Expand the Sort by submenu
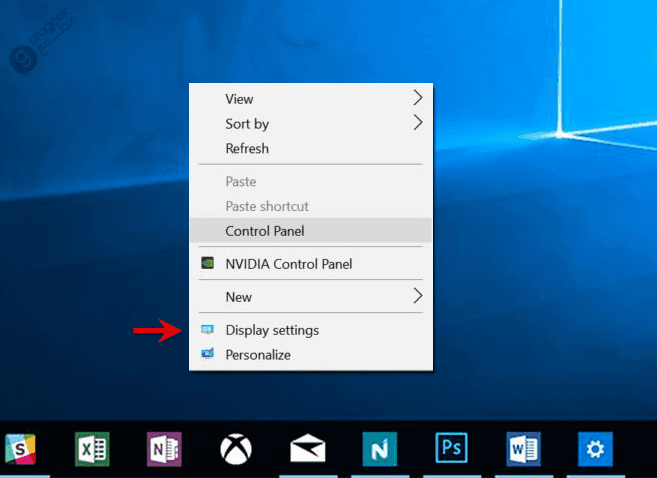Image resolution: width=657 pixels, height=478 pixels. pos(418,124)
